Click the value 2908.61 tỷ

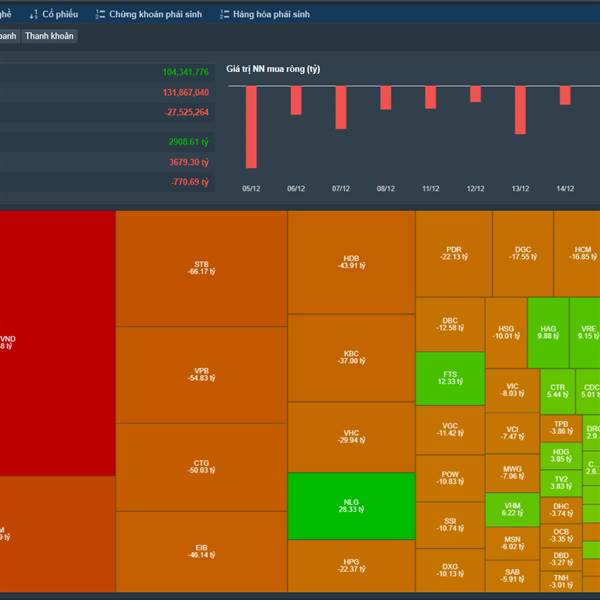pyautogui.click(x=188, y=142)
